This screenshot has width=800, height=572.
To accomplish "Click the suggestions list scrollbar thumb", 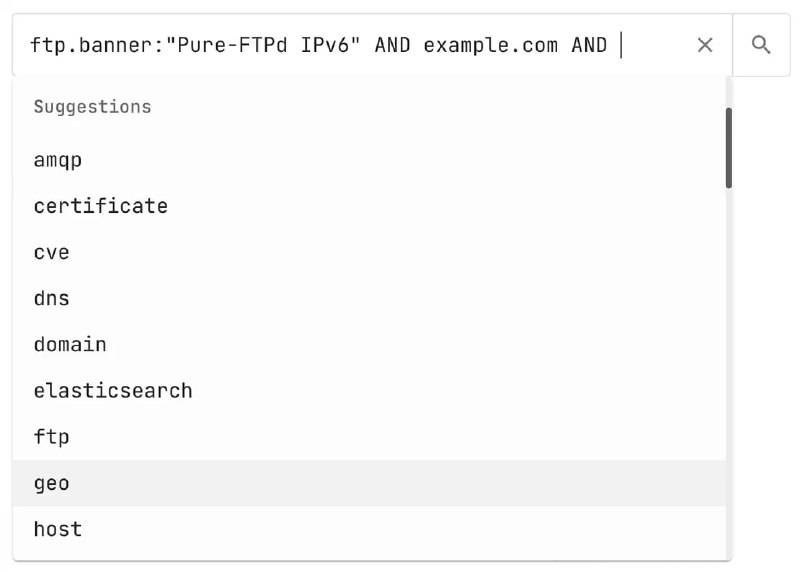I will tap(729, 148).
